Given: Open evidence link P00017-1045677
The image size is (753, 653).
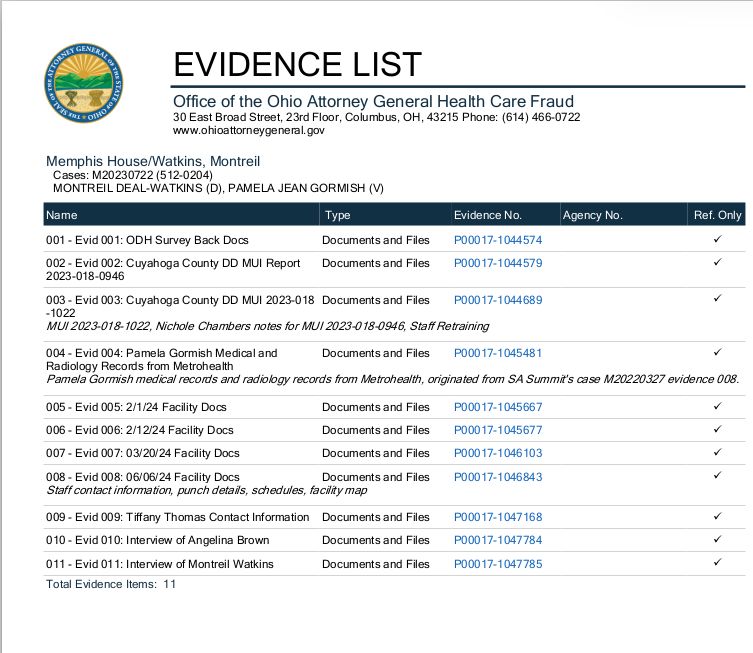Looking at the screenshot, I should (498, 430).
